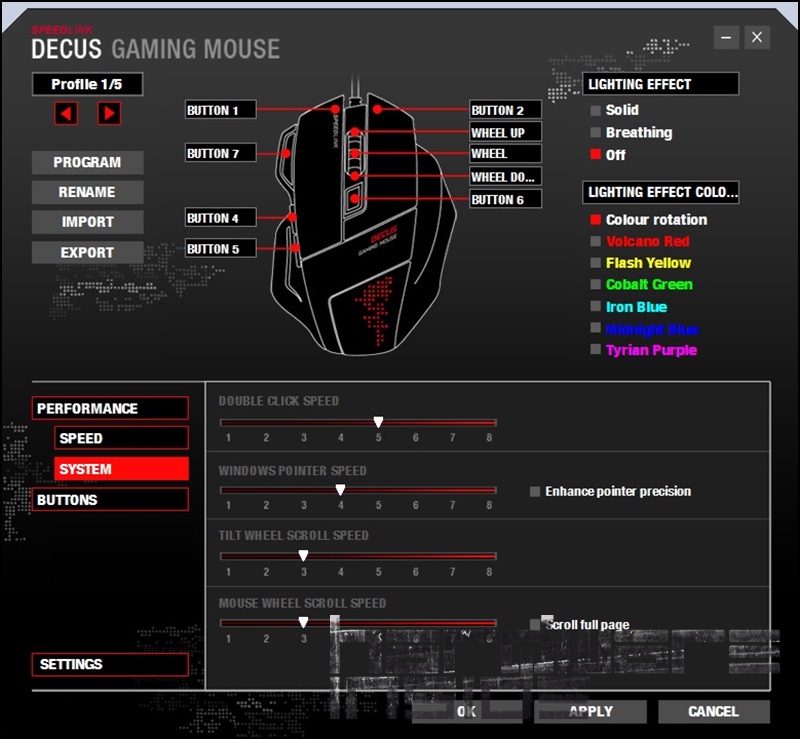The image size is (800, 739).
Task: Select the Button 6 mouse label
Action: (x=505, y=199)
